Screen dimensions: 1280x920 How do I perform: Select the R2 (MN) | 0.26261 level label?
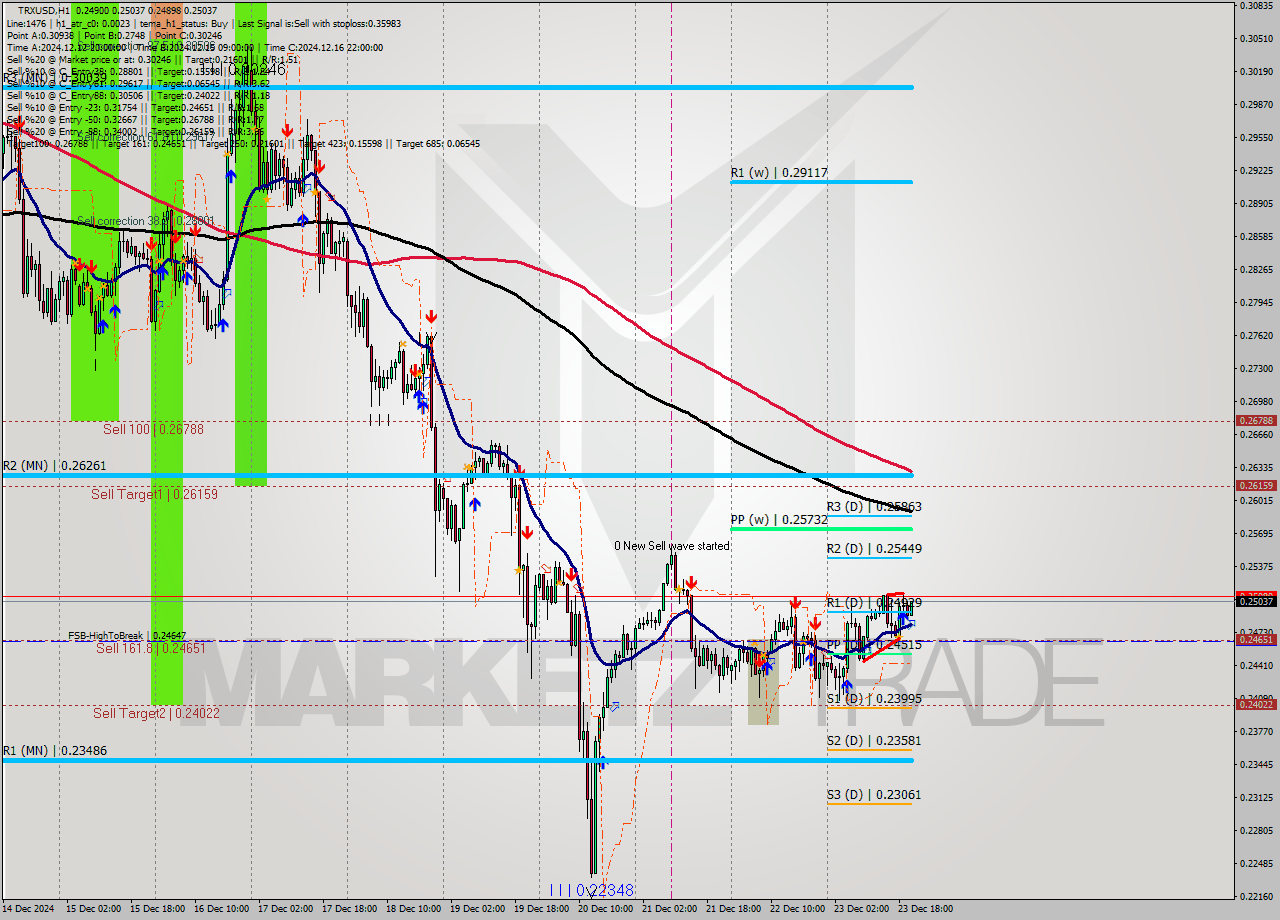pyautogui.click(x=54, y=466)
